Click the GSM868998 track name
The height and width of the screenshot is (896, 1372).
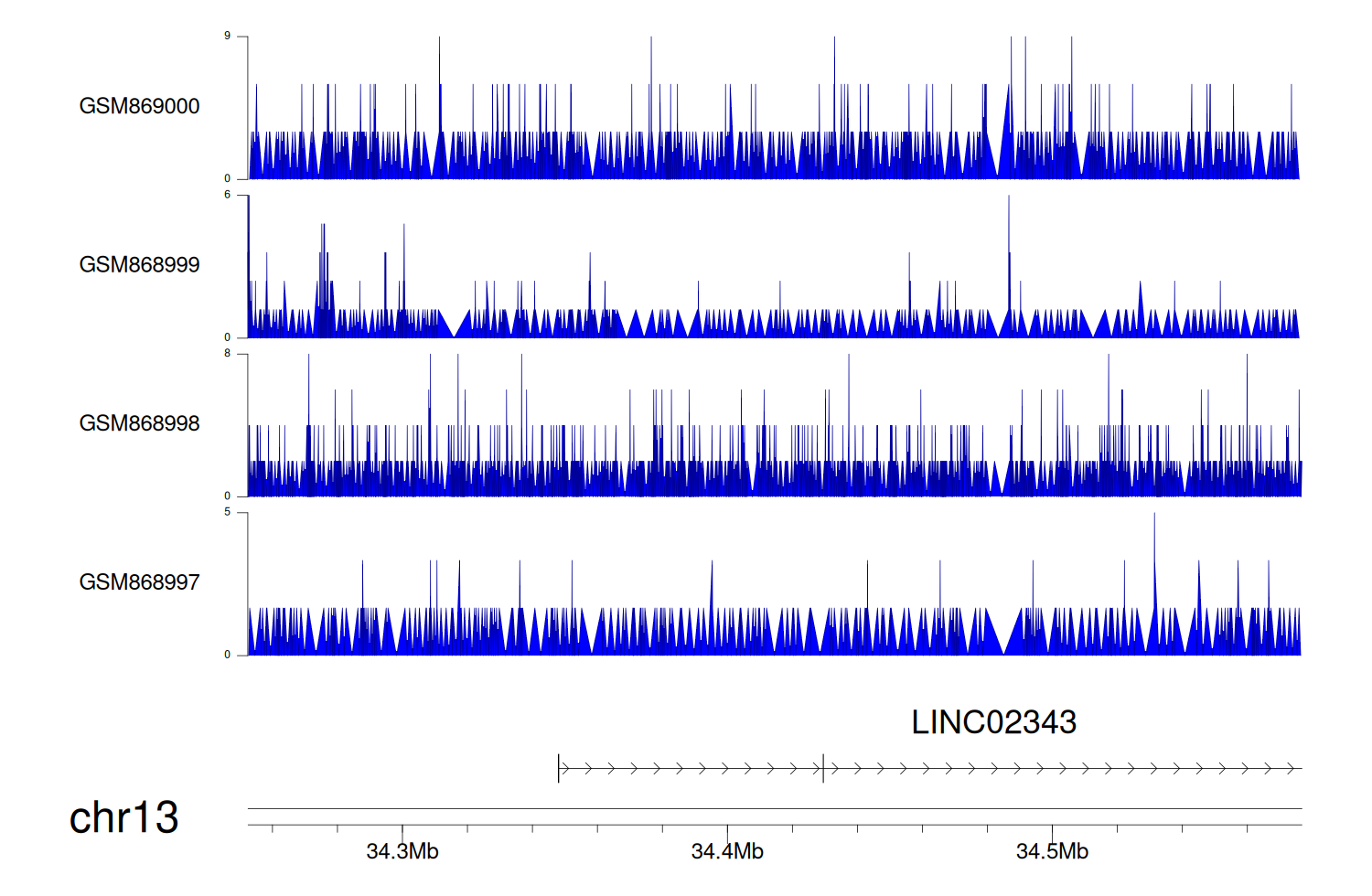(139, 423)
